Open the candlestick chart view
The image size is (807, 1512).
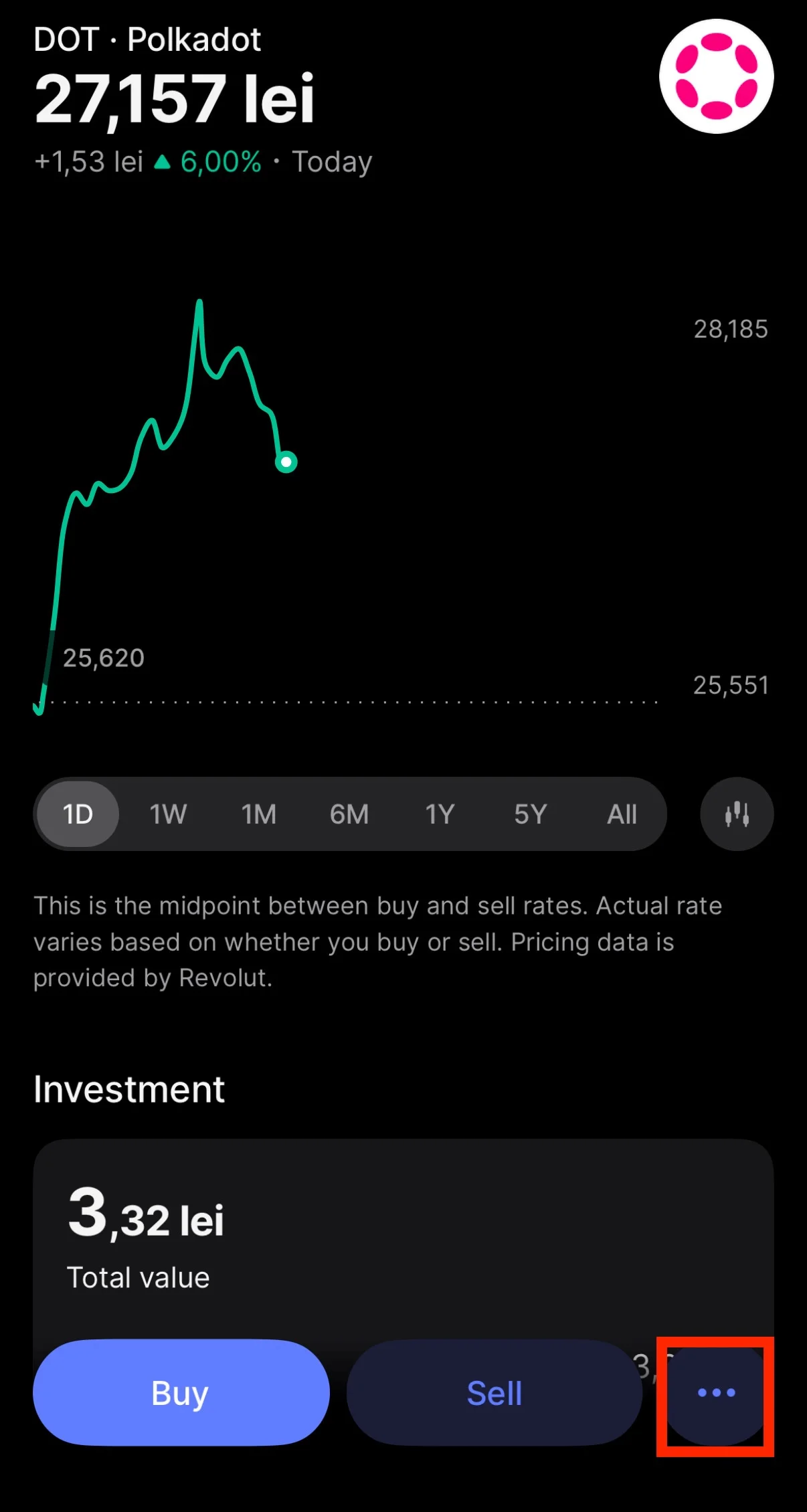pyautogui.click(x=737, y=814)
